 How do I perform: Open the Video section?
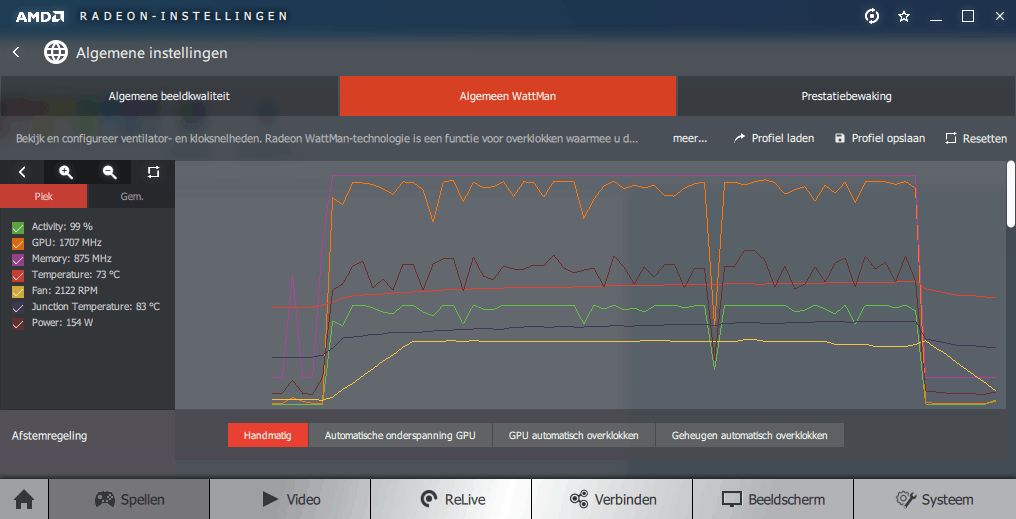(x=290, y=499)
